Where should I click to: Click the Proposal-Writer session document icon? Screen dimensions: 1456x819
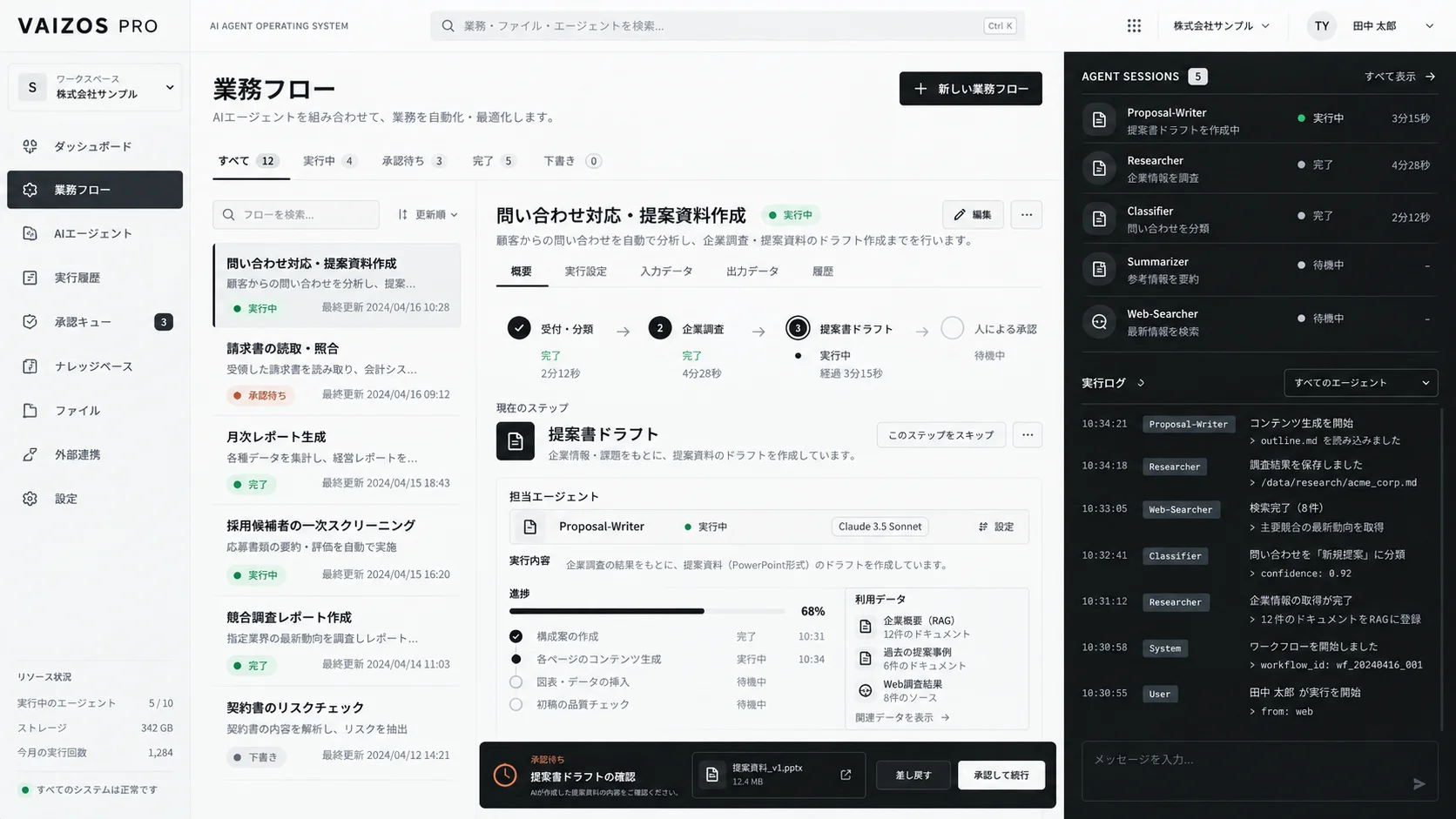pos(1099,120)
